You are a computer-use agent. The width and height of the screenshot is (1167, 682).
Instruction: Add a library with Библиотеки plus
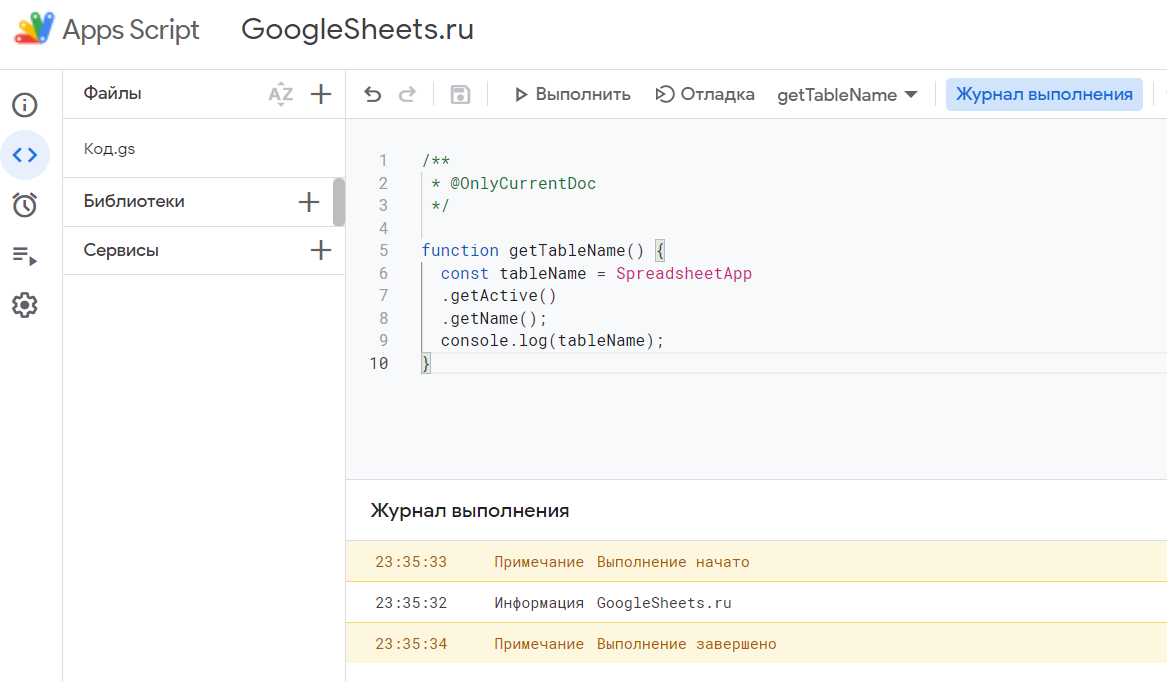click(x=309, y=202)
